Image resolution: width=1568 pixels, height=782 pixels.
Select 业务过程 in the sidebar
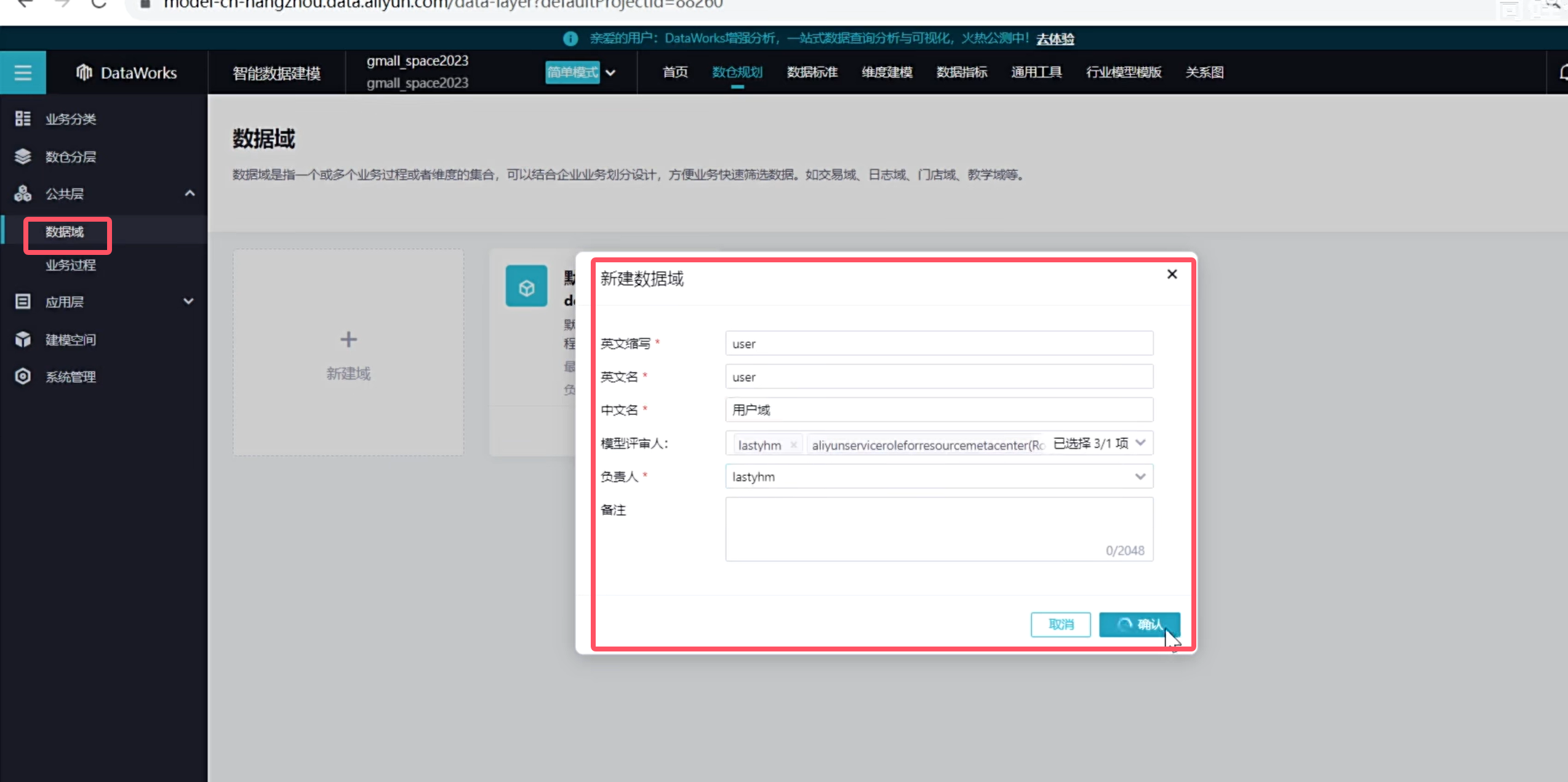[71, 265]
